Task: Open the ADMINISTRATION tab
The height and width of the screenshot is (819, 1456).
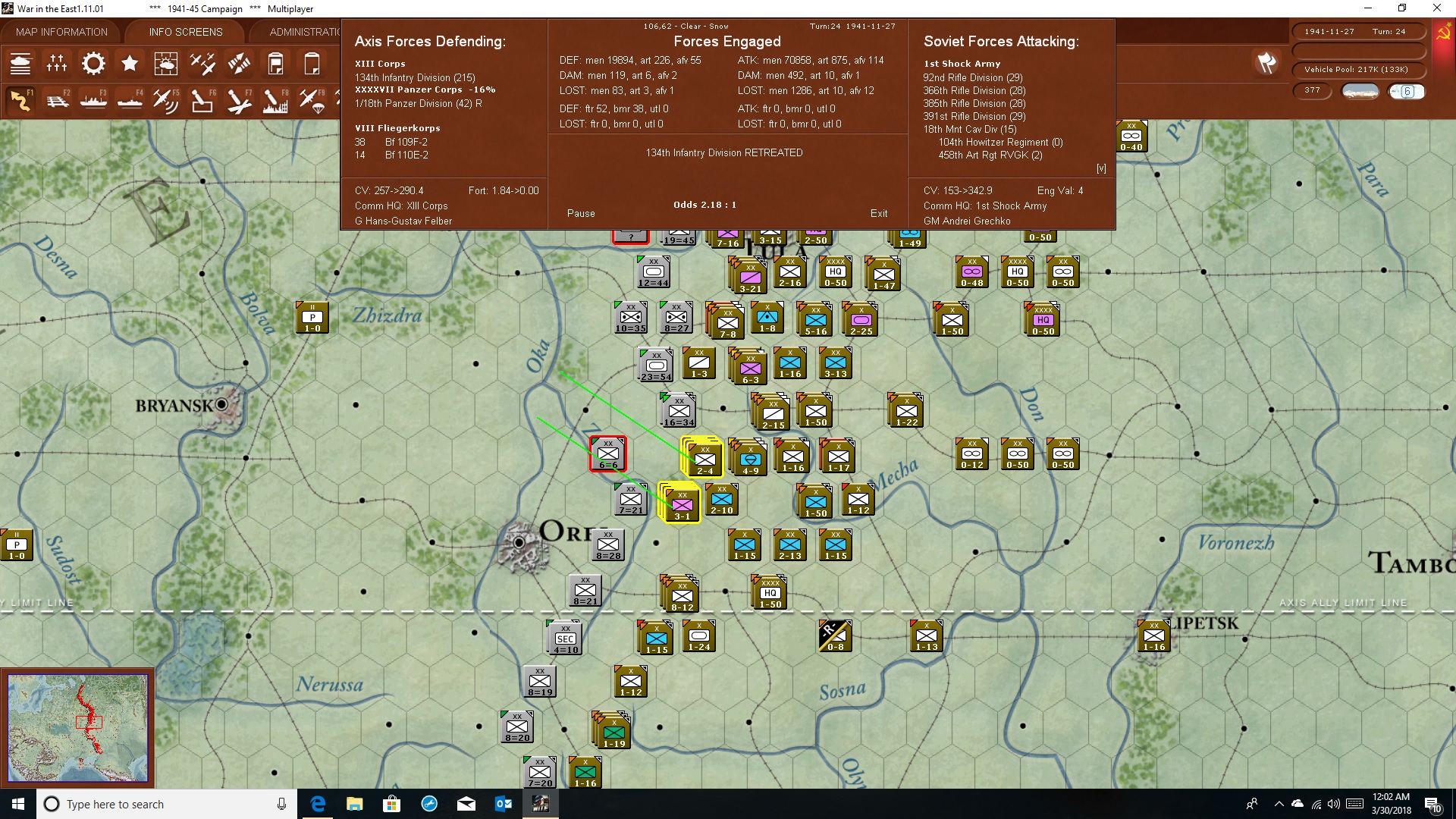Action: pyautogui.click(x=305, y=32)
